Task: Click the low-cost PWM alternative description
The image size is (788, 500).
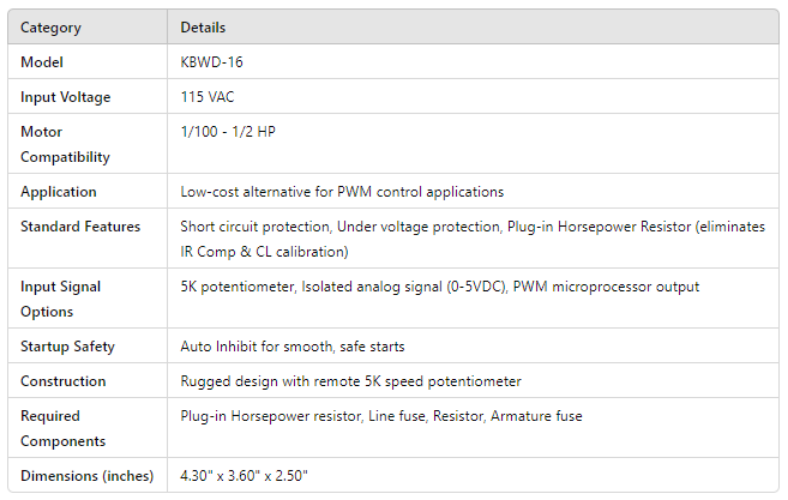Action: [x=342, y=191]
